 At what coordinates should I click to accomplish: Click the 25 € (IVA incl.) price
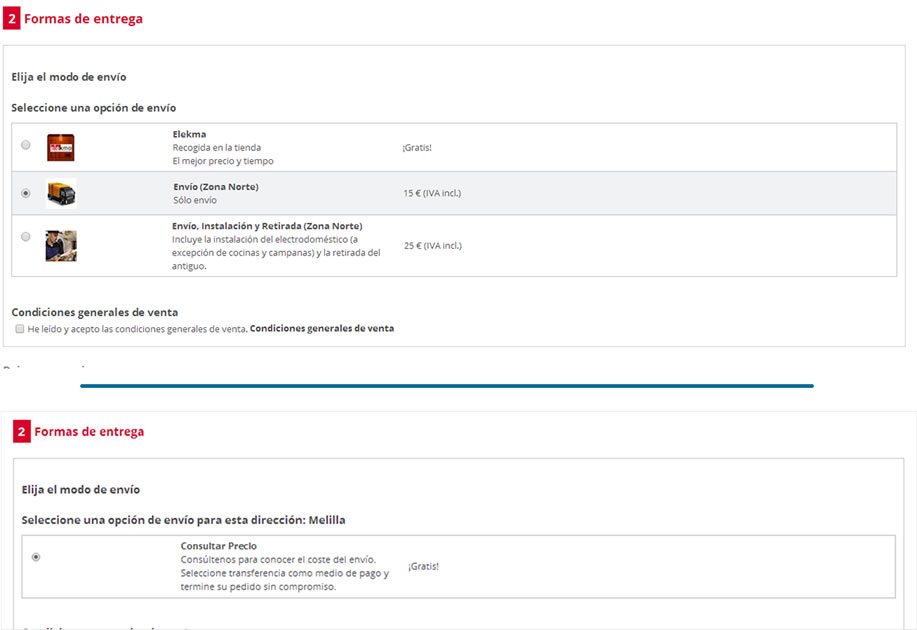tap(432, 245)
